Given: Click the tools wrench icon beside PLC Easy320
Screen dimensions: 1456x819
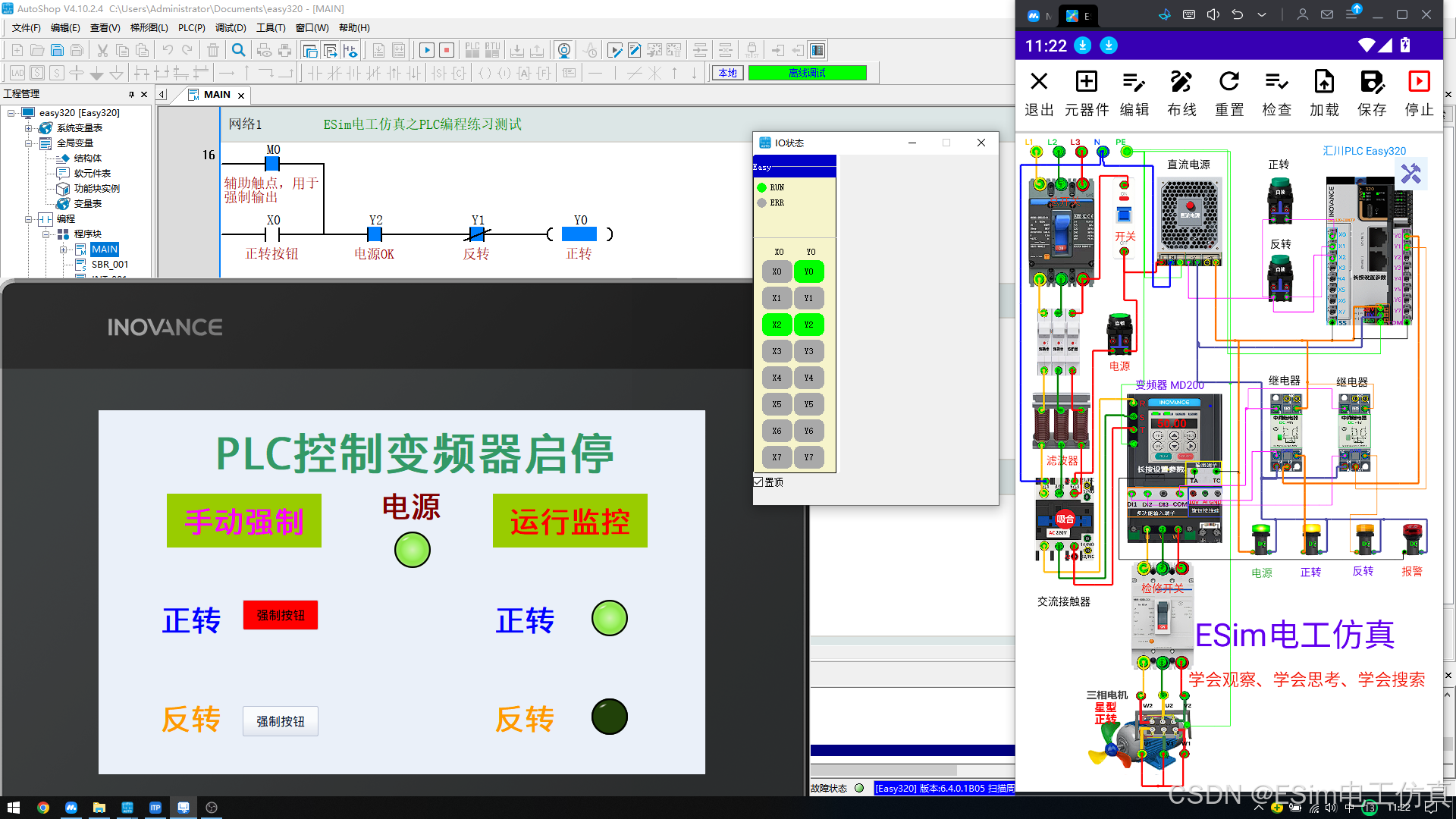Looking at the screenshot, I should coord(1411,174).
